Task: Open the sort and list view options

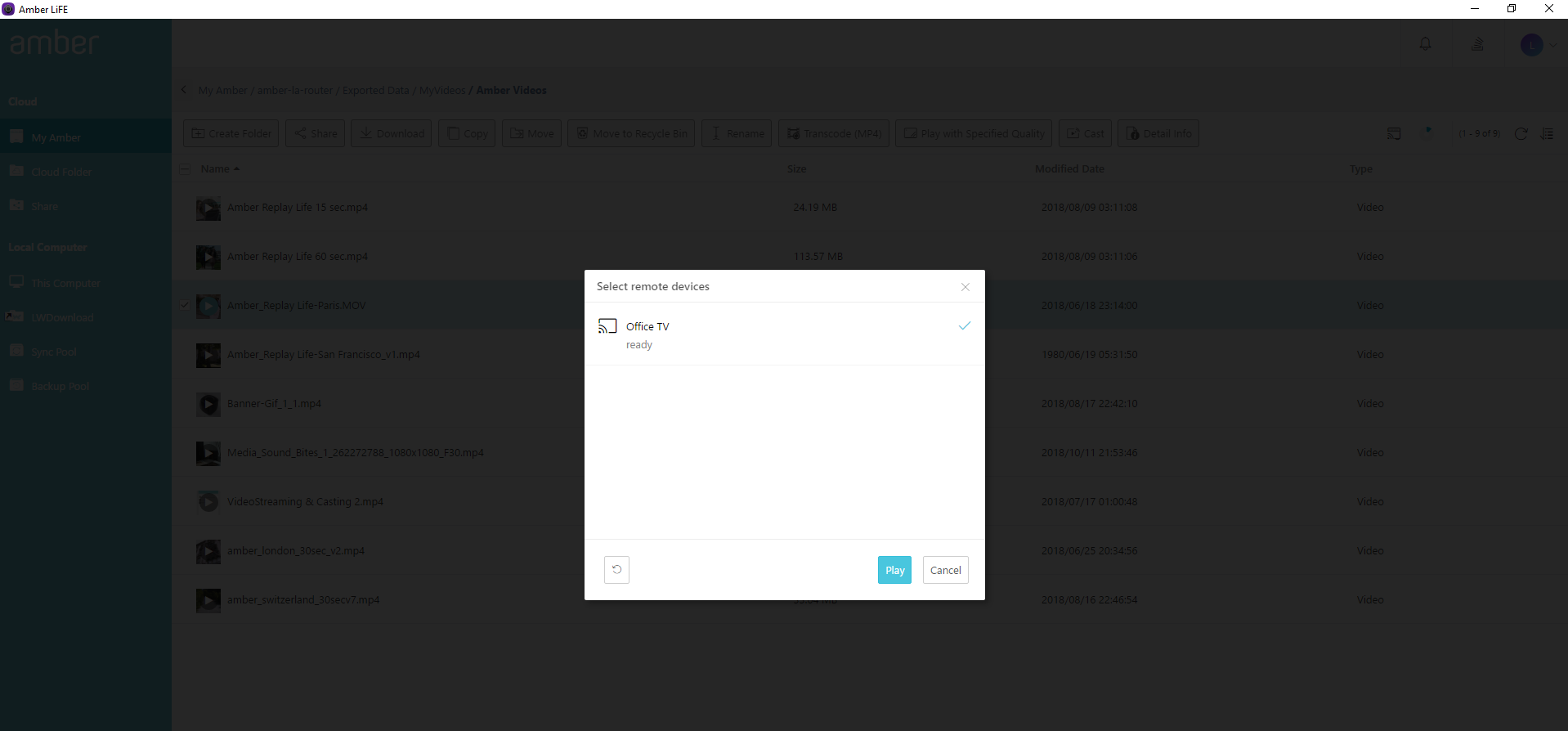Action: (x=1548, y=133)
